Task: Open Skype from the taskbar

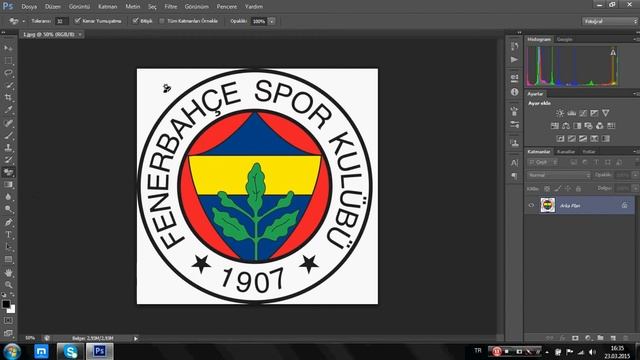Action: click(x=70, y=351)
